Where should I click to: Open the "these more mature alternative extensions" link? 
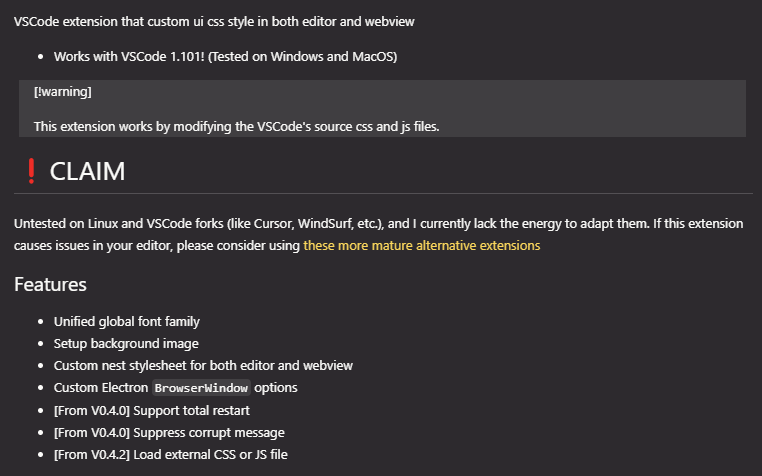pos(421,245)
